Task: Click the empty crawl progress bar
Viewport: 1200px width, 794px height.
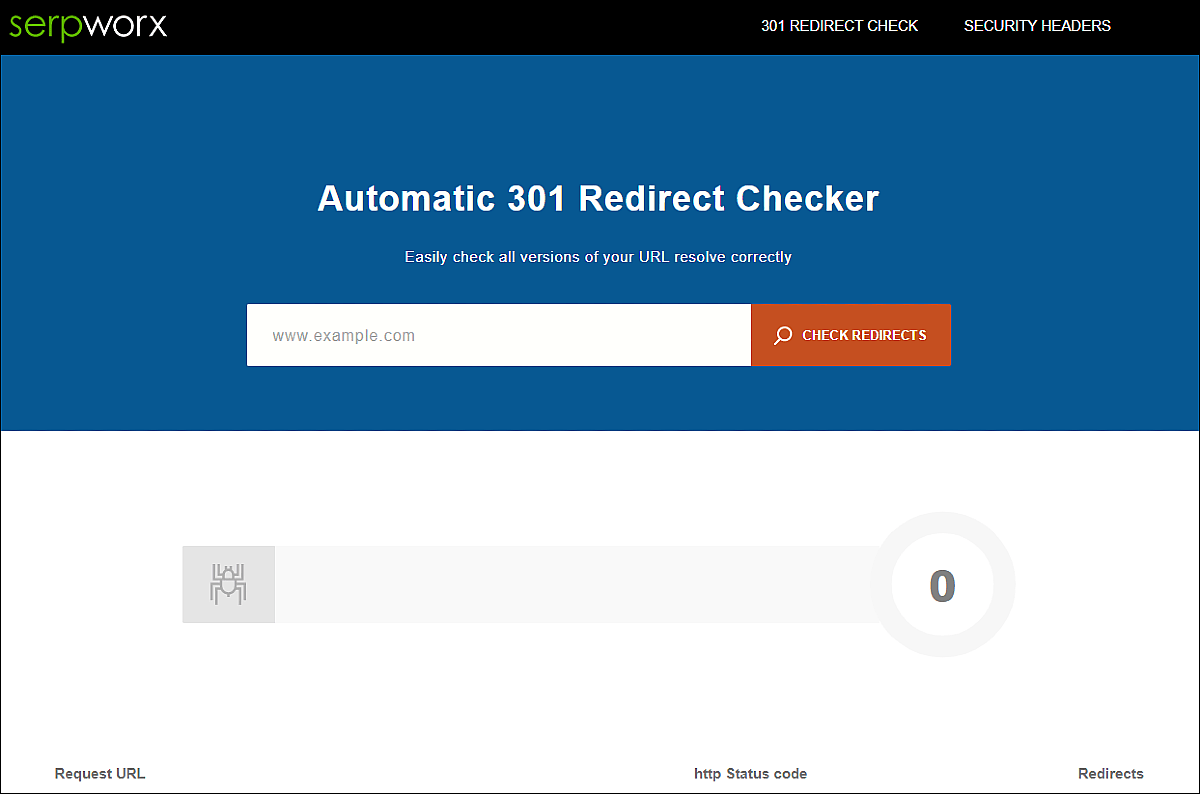Action: point(575,584)
